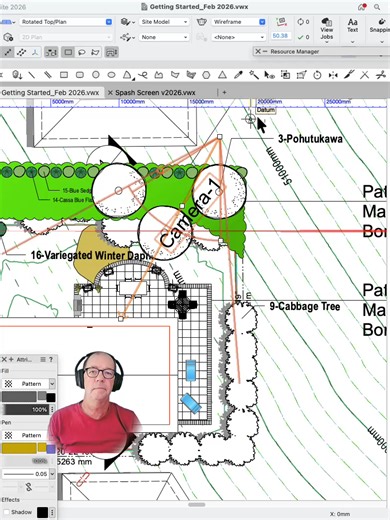
Task: Toggle the second mode bar dashed-diagonal mode
Action: (x=22, y=52)
